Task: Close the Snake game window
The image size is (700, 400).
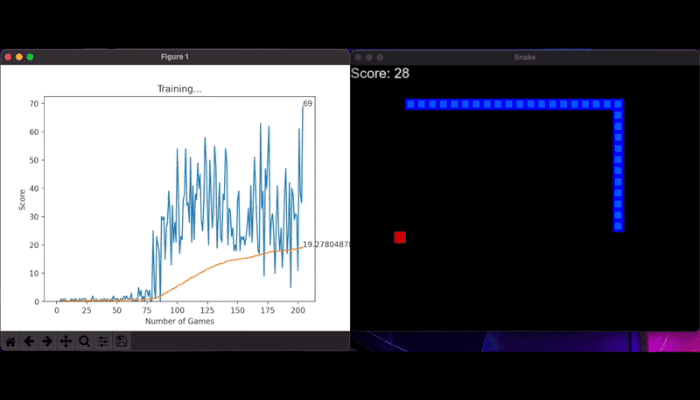Action: [357, 57]
